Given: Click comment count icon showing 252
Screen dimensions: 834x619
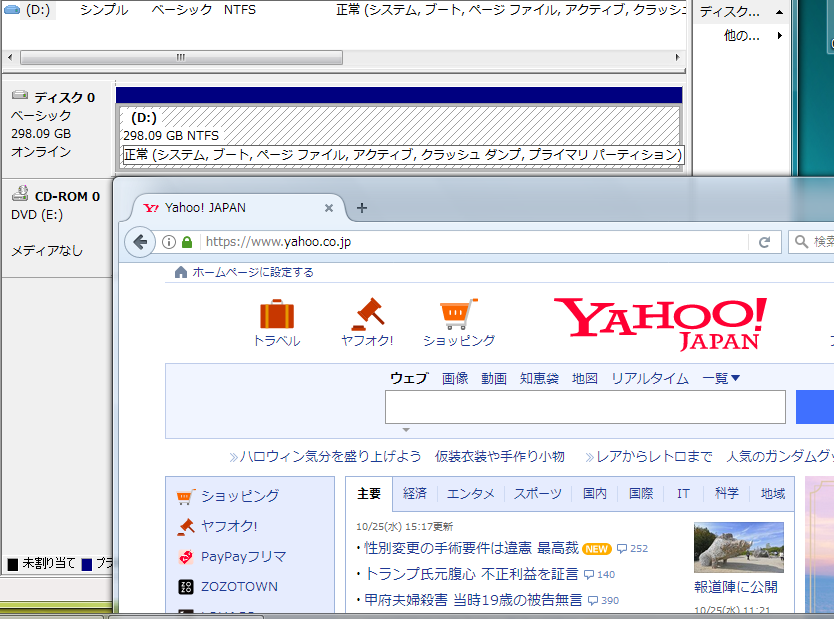Looking at the screenshot, I should pos(622,549).
